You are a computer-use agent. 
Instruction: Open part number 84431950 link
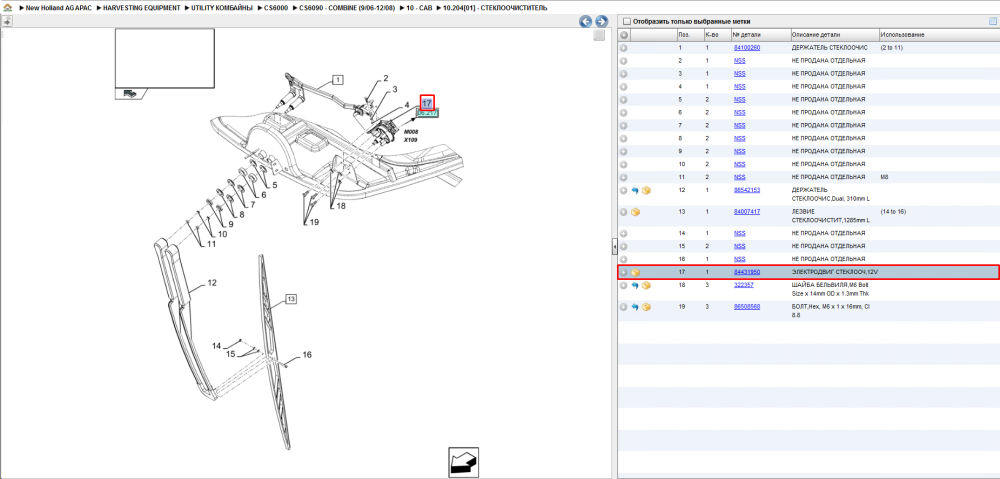pyautogui.click(x=747, y=272)
